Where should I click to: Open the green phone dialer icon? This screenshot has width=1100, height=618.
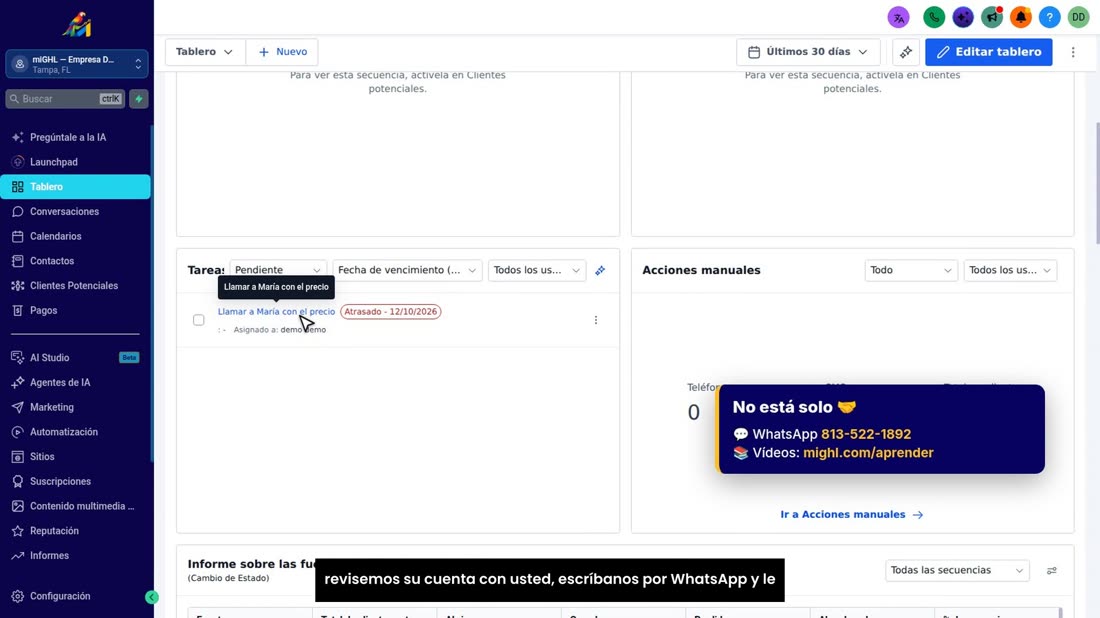point(934,17)
